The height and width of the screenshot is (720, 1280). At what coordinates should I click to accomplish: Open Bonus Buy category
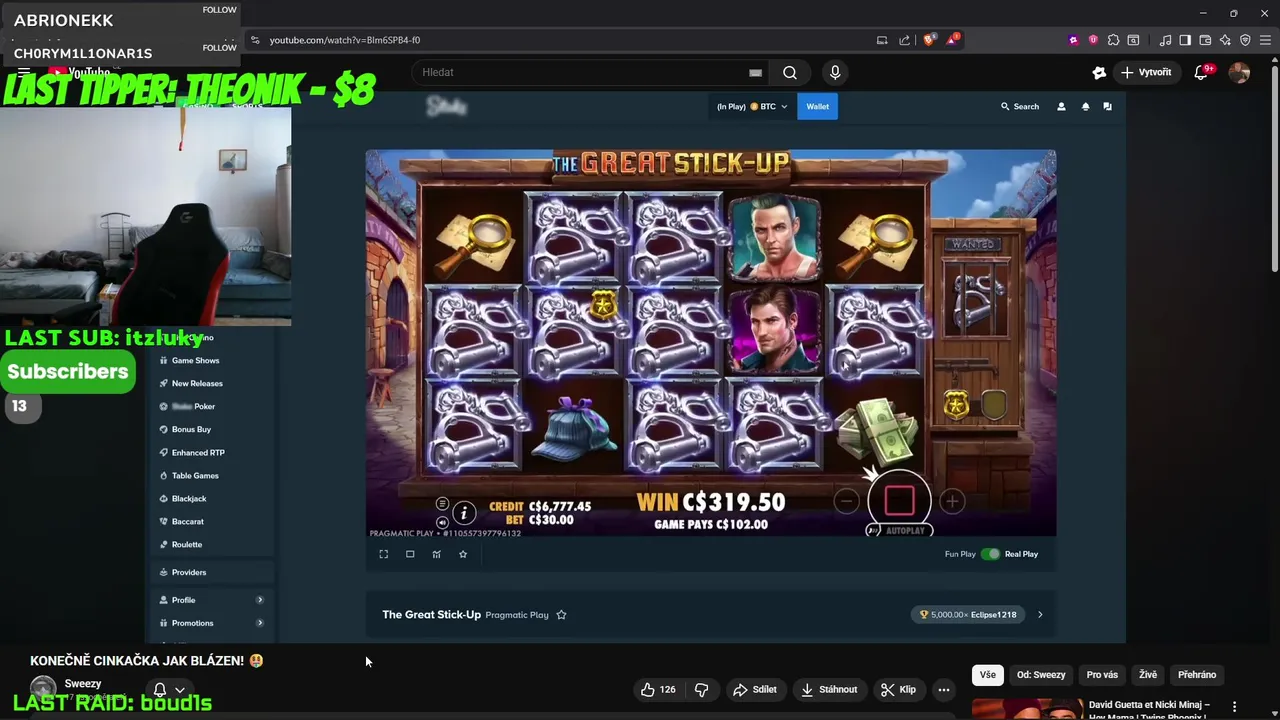(191, 429)
